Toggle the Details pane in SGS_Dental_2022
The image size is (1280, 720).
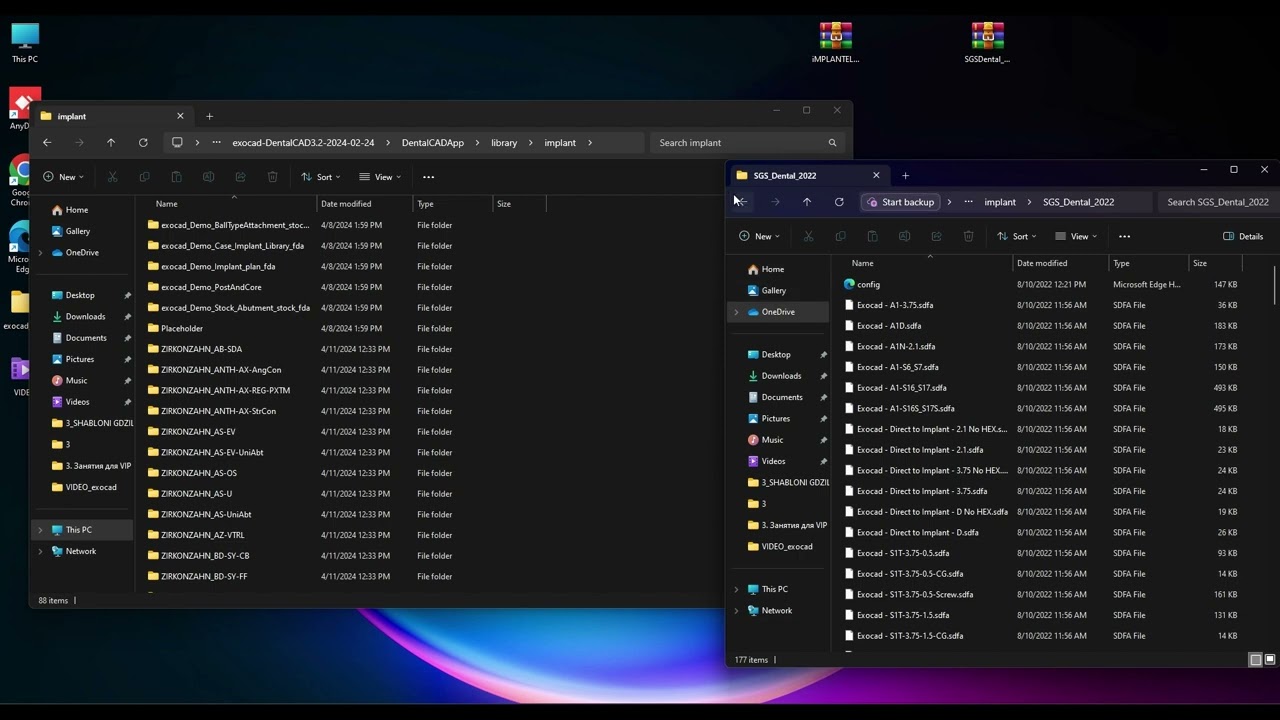click(1243, 236)
